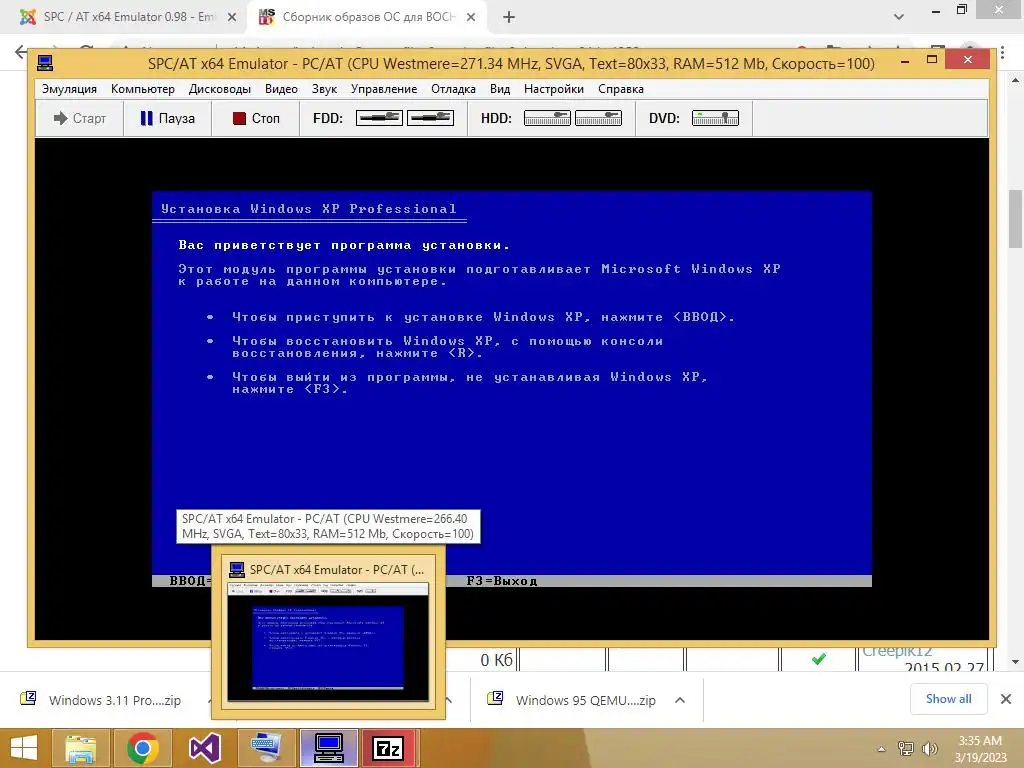Click the DVD drive icon

[x=715, y=118]
